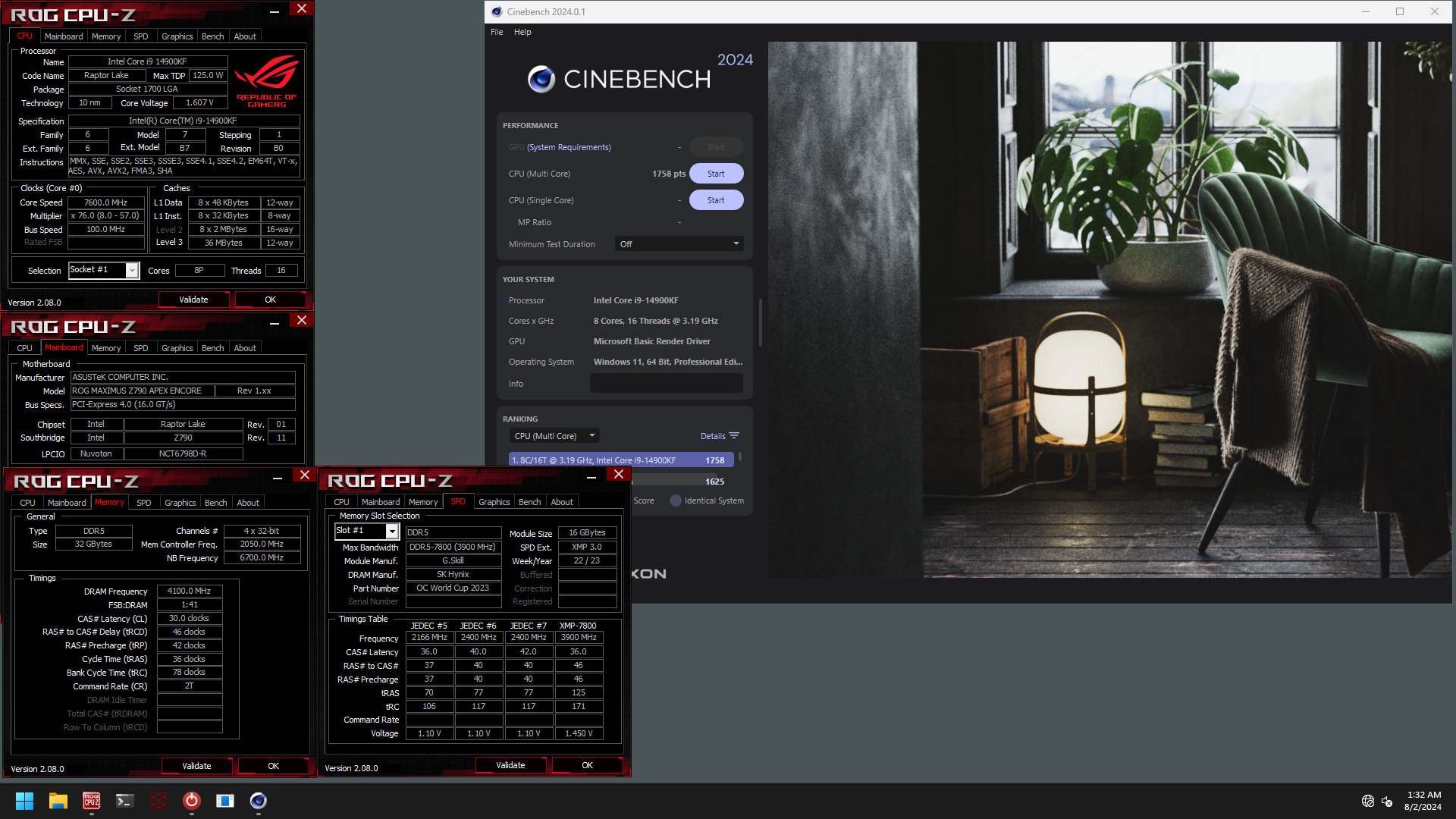Click the Core Speed value 7600.0 MHz

click(x=105, y=202)
